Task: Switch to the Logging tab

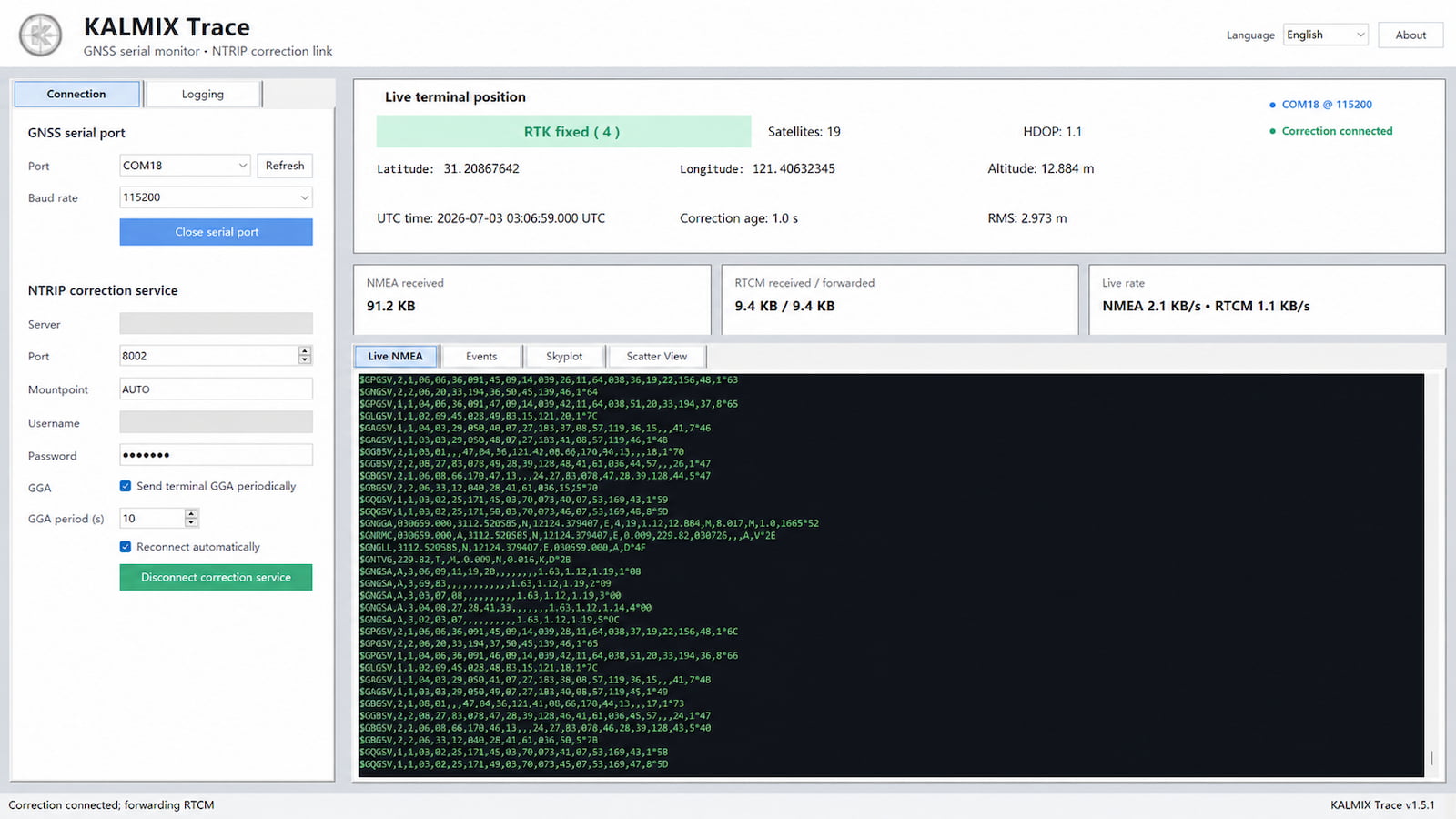Action: [203, 94]
